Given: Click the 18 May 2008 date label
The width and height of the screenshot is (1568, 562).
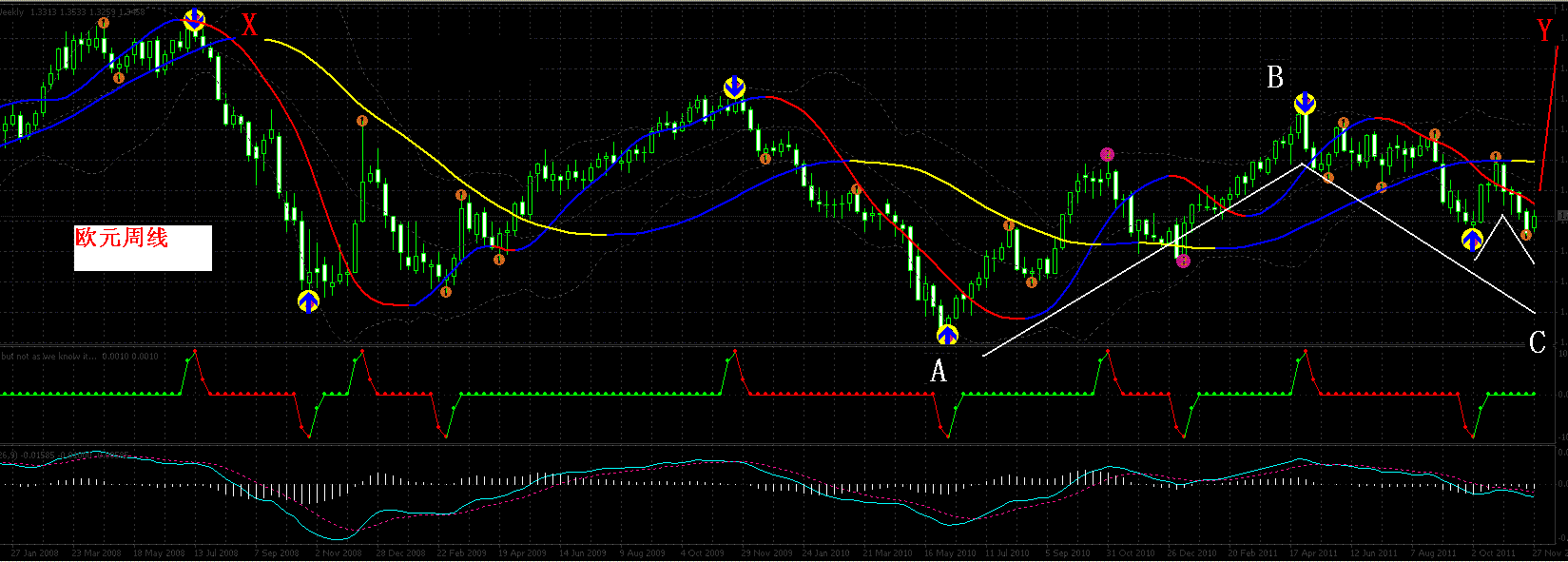Looking at the screenshot, I should [157, 552].
